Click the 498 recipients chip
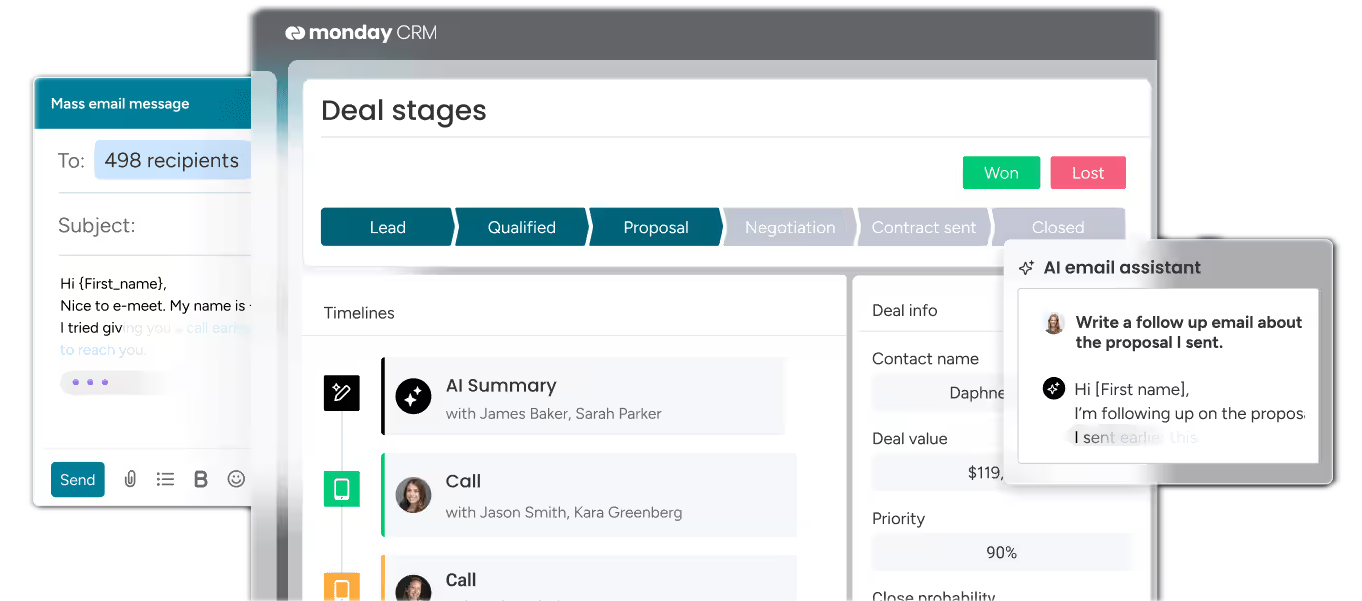The image size is (1362, 601). pos(172,160)
